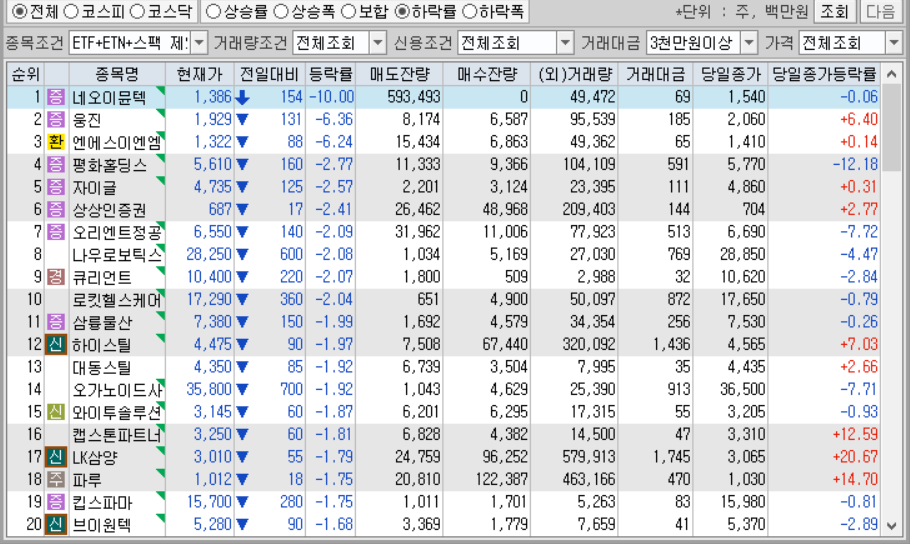Click the 증 badge icon beside 웅진
Screen dimensions: 910x544
pyautogui.click(x=56, y=120)
